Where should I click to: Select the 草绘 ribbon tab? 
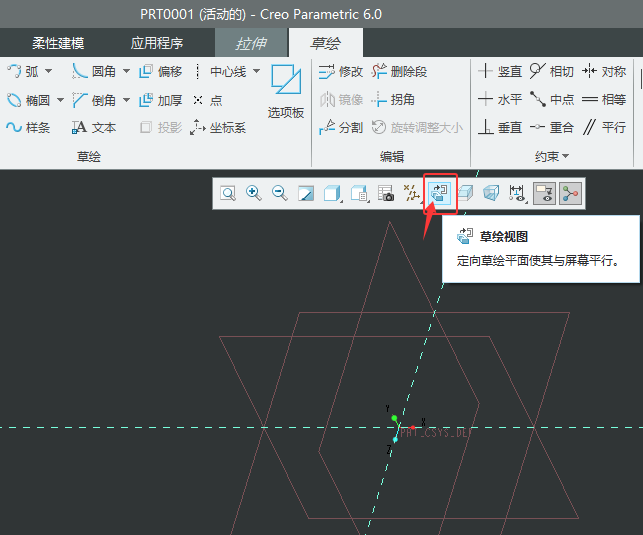point(326,43)
